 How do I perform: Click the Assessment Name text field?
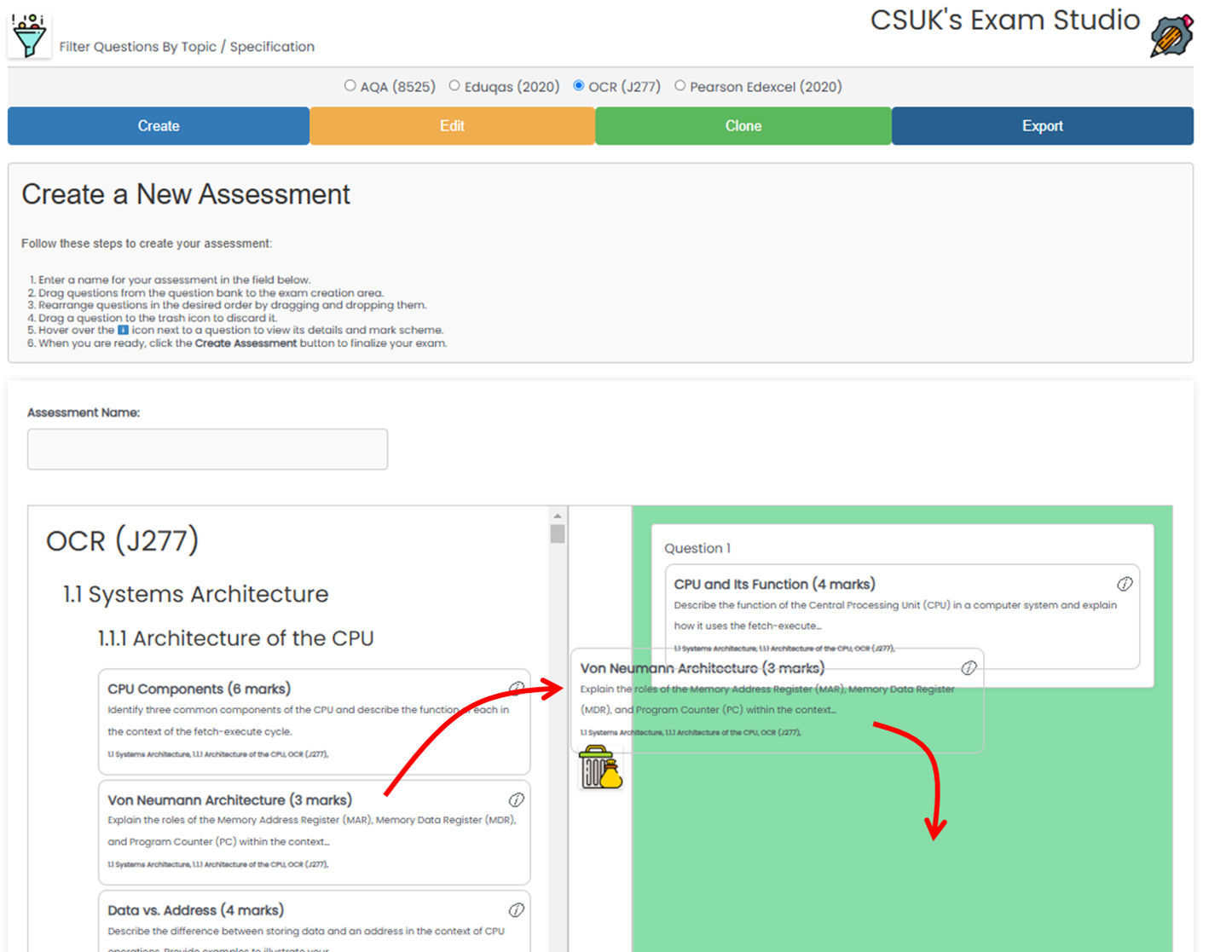pos(207,449)
